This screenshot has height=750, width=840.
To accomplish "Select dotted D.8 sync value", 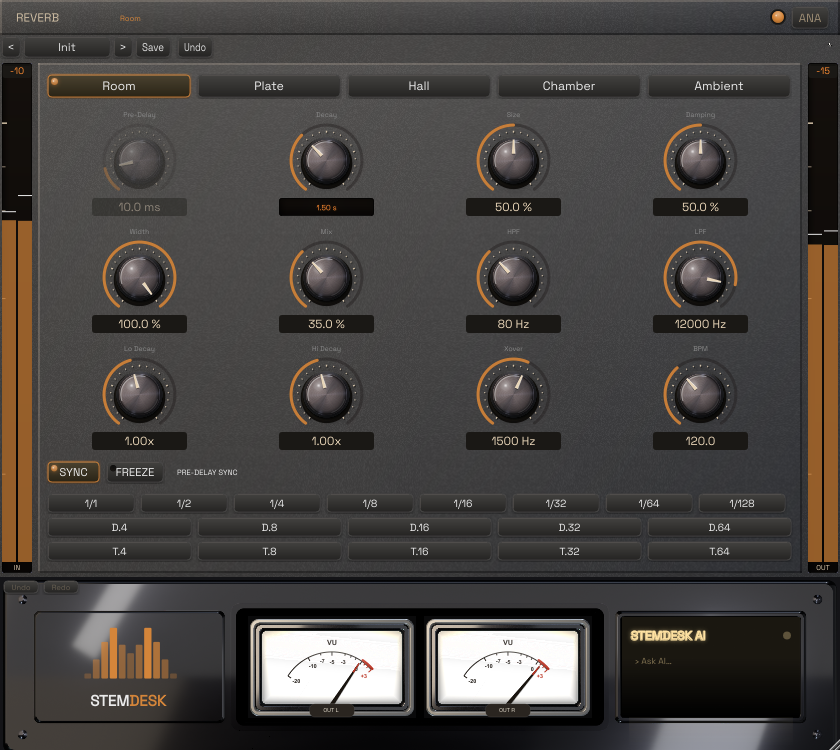I will coord(269,528).
